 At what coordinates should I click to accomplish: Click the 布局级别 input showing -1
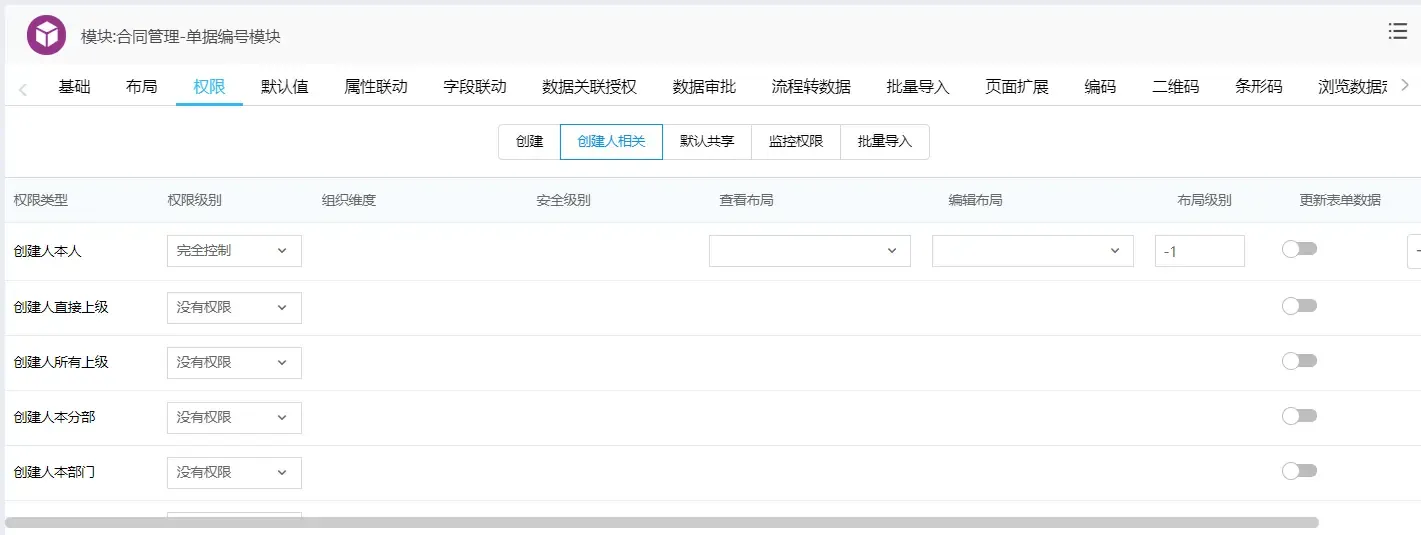(x=1200, y=251)
